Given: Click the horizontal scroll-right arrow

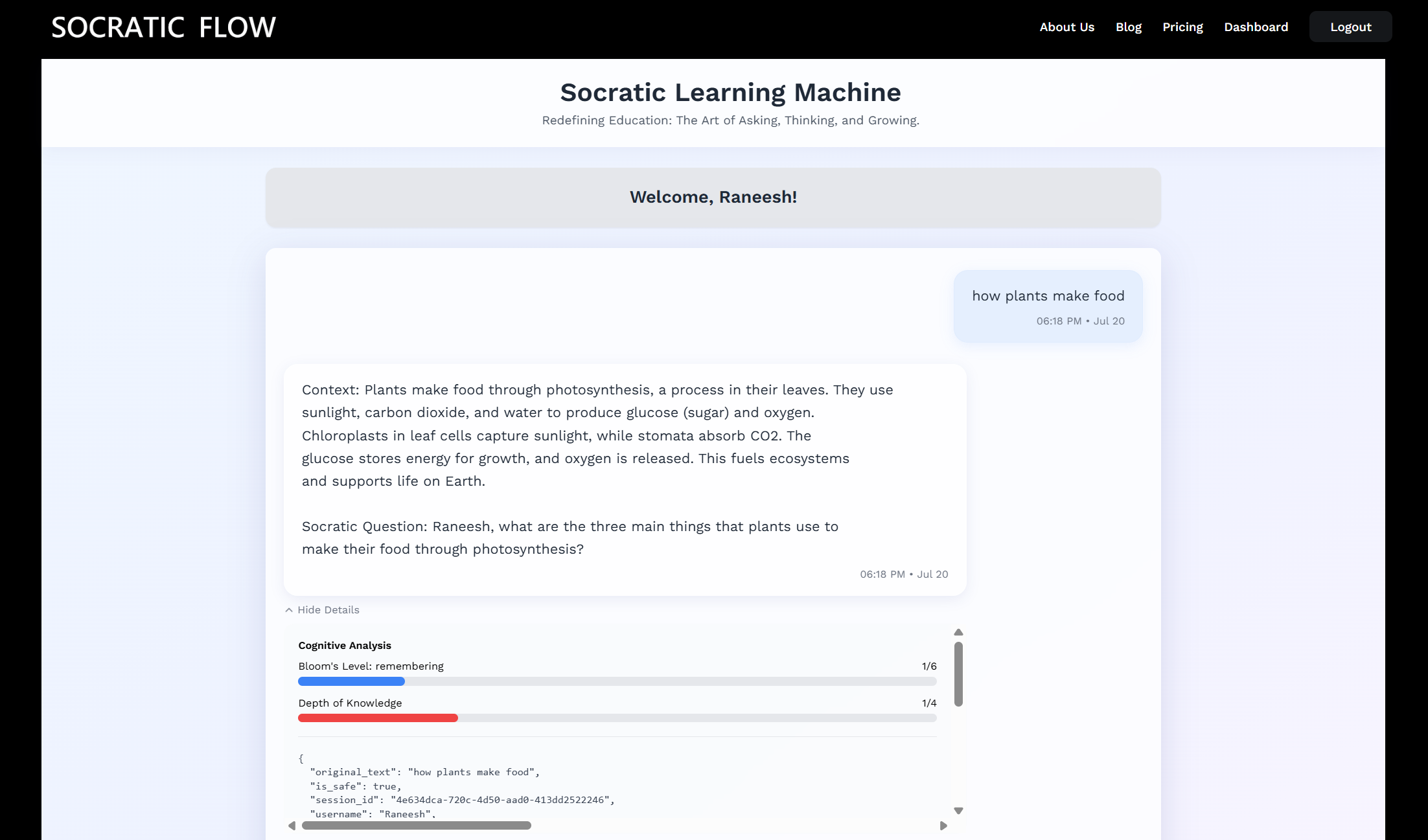Looking at the screenshot, I should tap(943, 826).
